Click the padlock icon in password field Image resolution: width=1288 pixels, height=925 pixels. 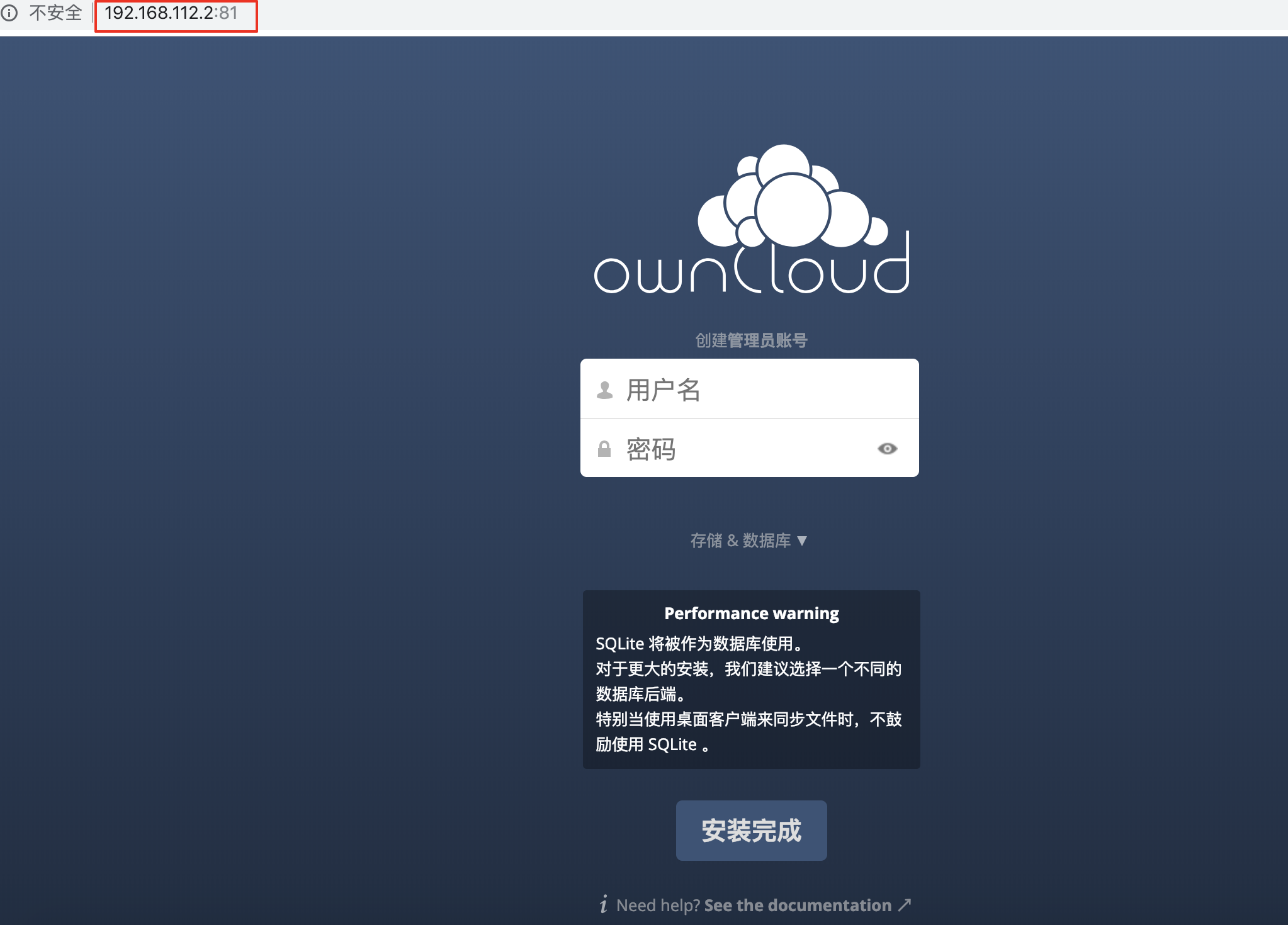point(604,448)
